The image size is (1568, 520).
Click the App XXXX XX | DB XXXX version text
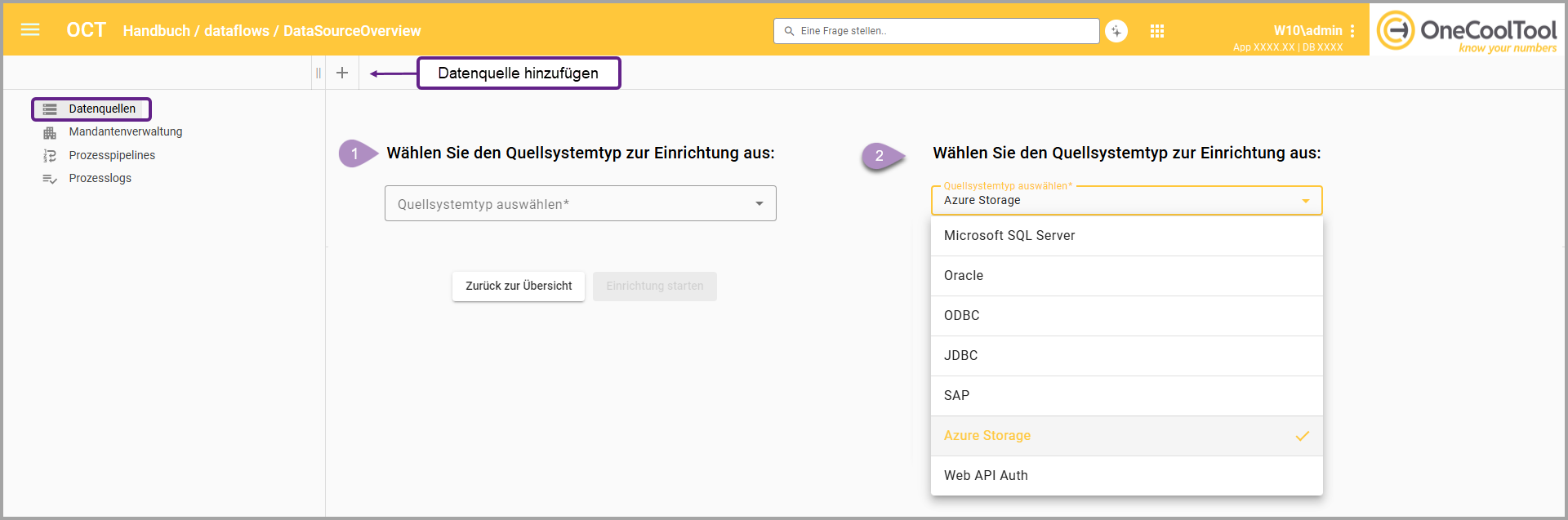(x=1288, y=47)
